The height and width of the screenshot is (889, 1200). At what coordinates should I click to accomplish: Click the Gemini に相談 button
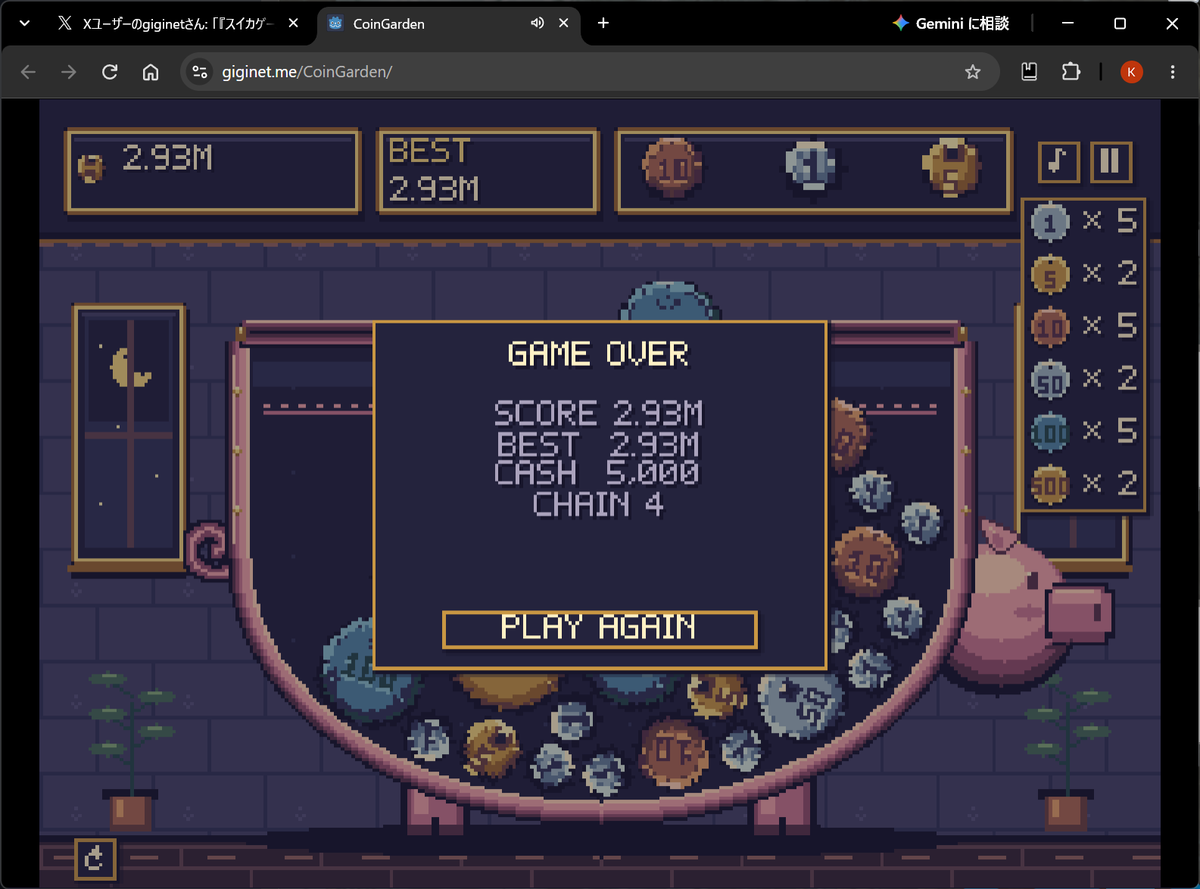click(x=952, y=23)
